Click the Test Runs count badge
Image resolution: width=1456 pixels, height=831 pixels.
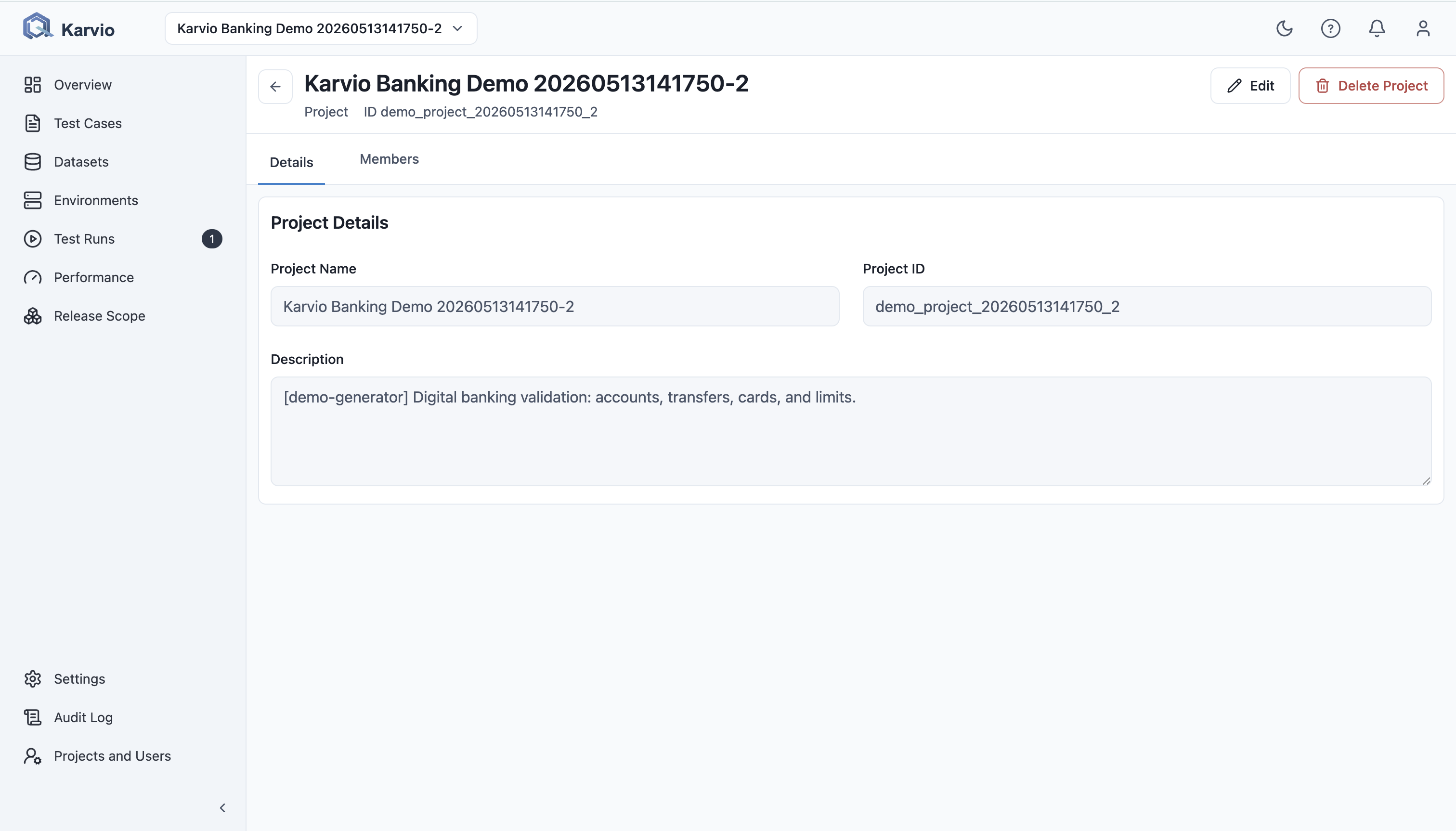pos(212,239)
